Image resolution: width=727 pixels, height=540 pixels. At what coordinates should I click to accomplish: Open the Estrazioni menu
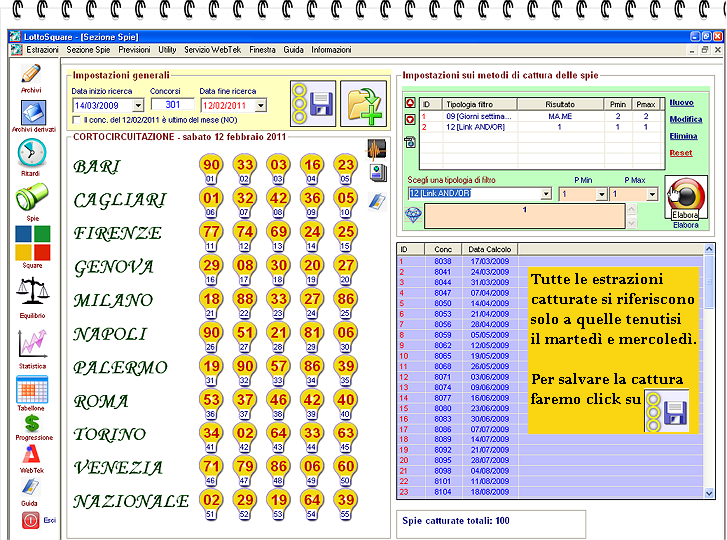click(x=42, y=50)
